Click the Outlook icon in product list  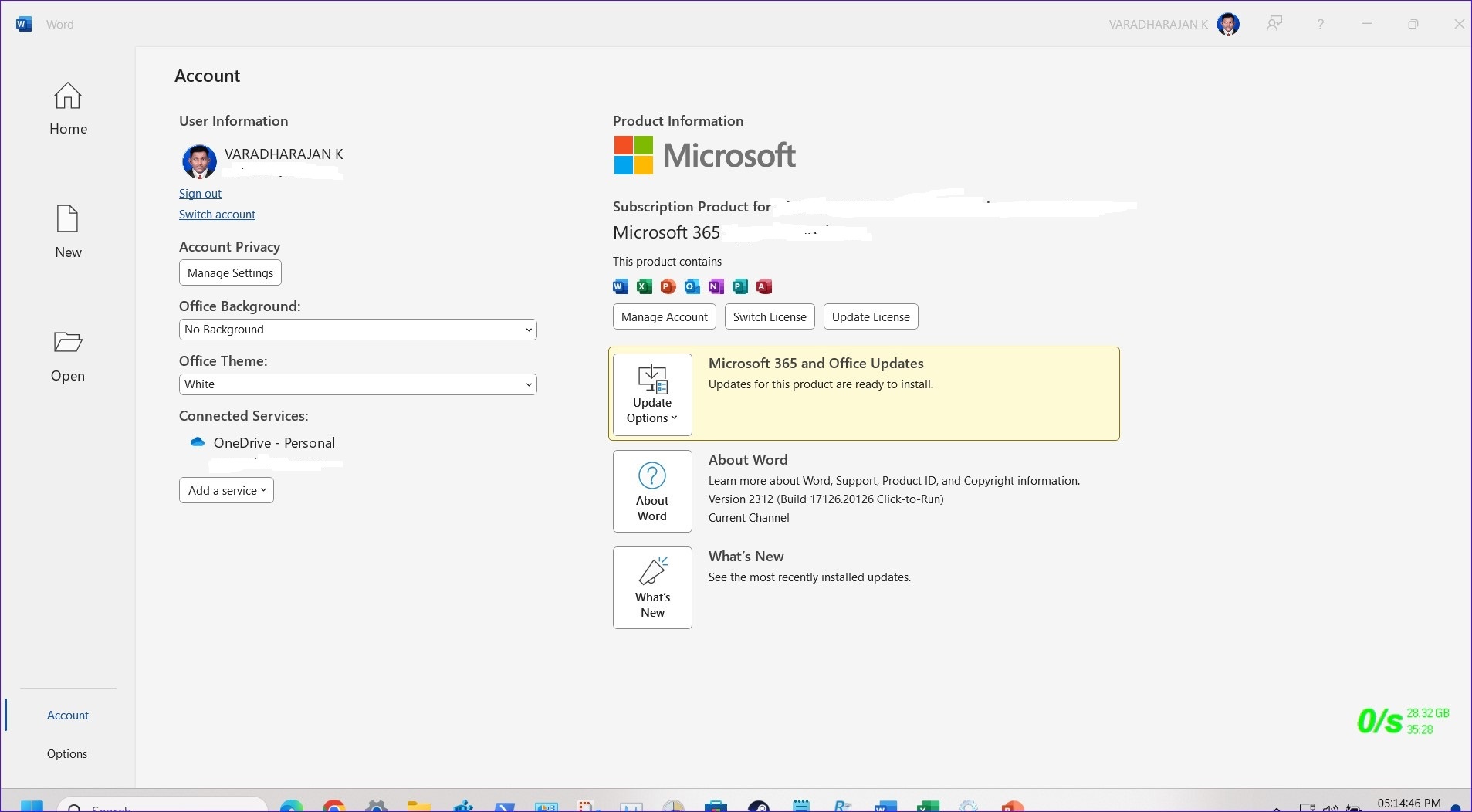692,286
